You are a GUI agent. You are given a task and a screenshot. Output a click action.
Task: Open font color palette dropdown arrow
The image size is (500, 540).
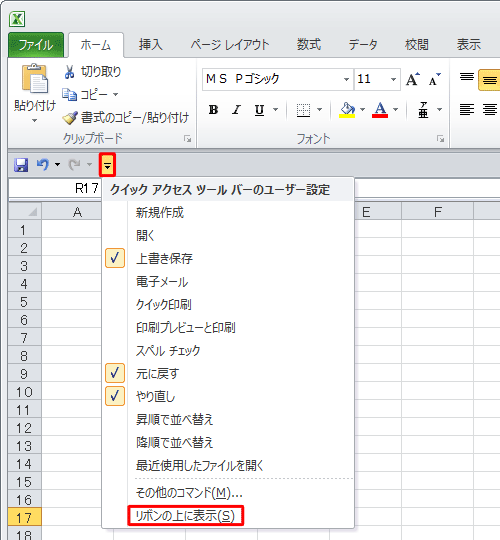(395, 110)
